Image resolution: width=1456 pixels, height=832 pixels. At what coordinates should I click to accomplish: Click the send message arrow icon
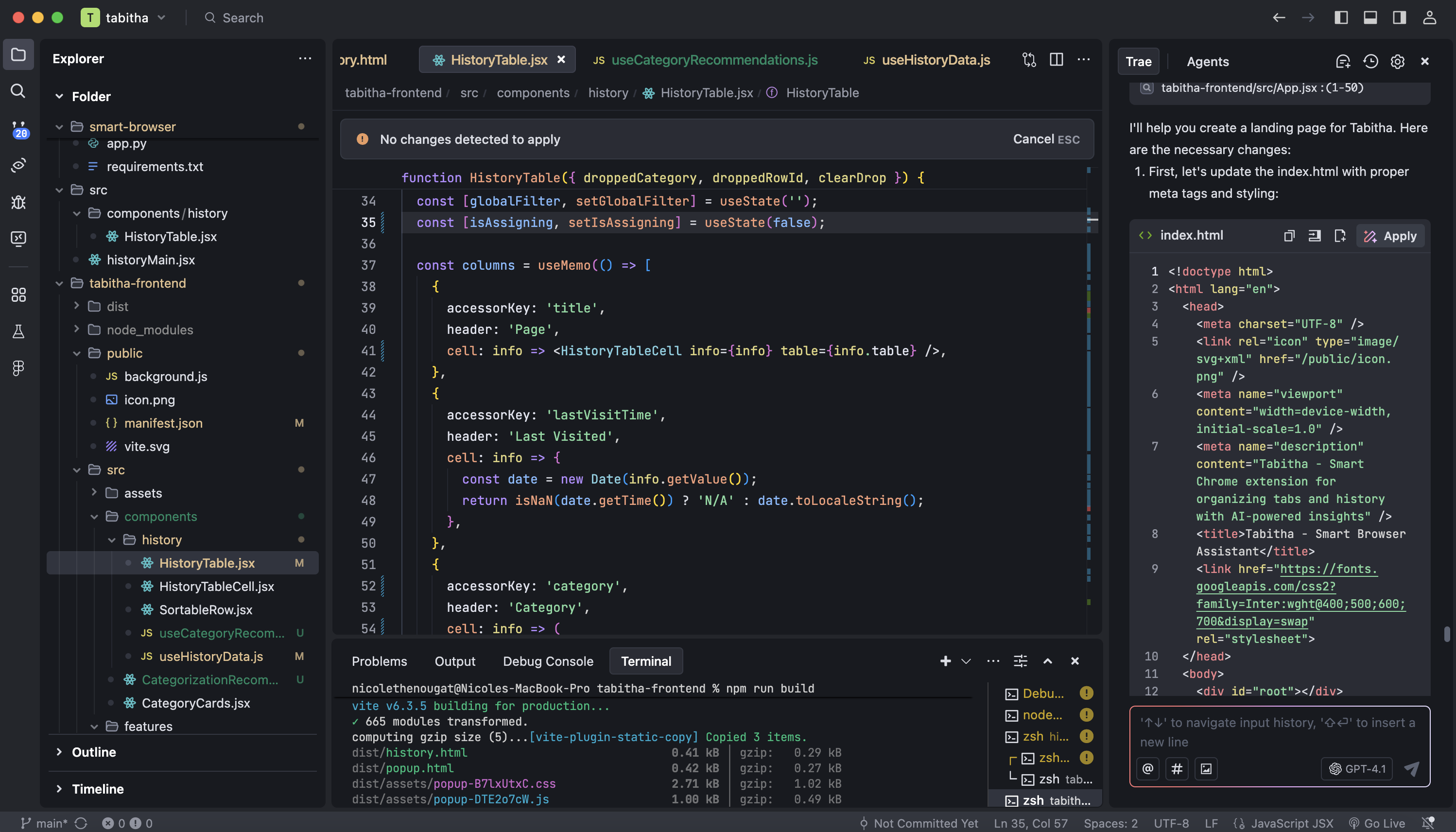pyautogui.click(x=1411, y=768)
